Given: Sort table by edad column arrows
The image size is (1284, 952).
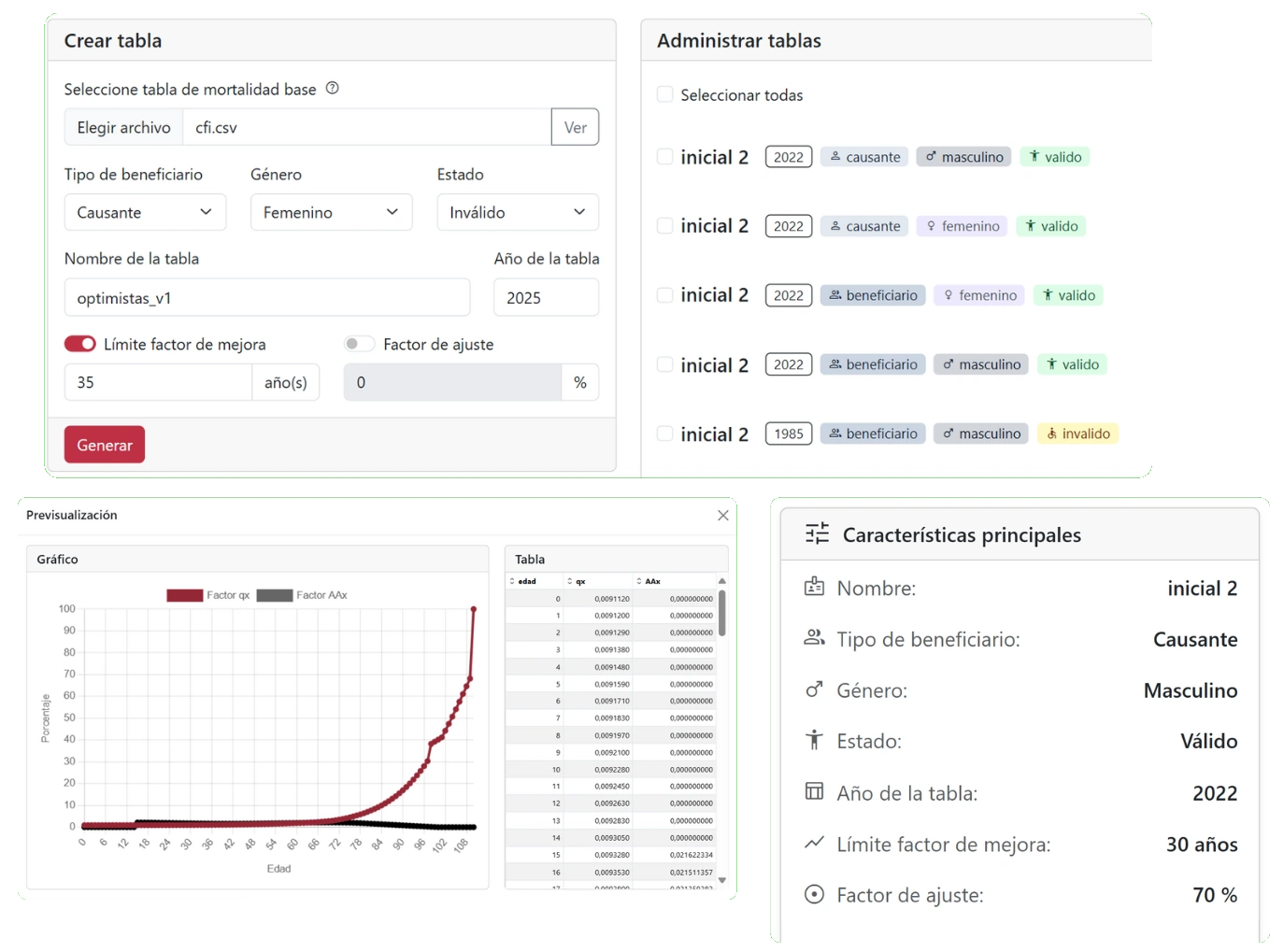Looking at the screenshot, I should pos(512,581).
